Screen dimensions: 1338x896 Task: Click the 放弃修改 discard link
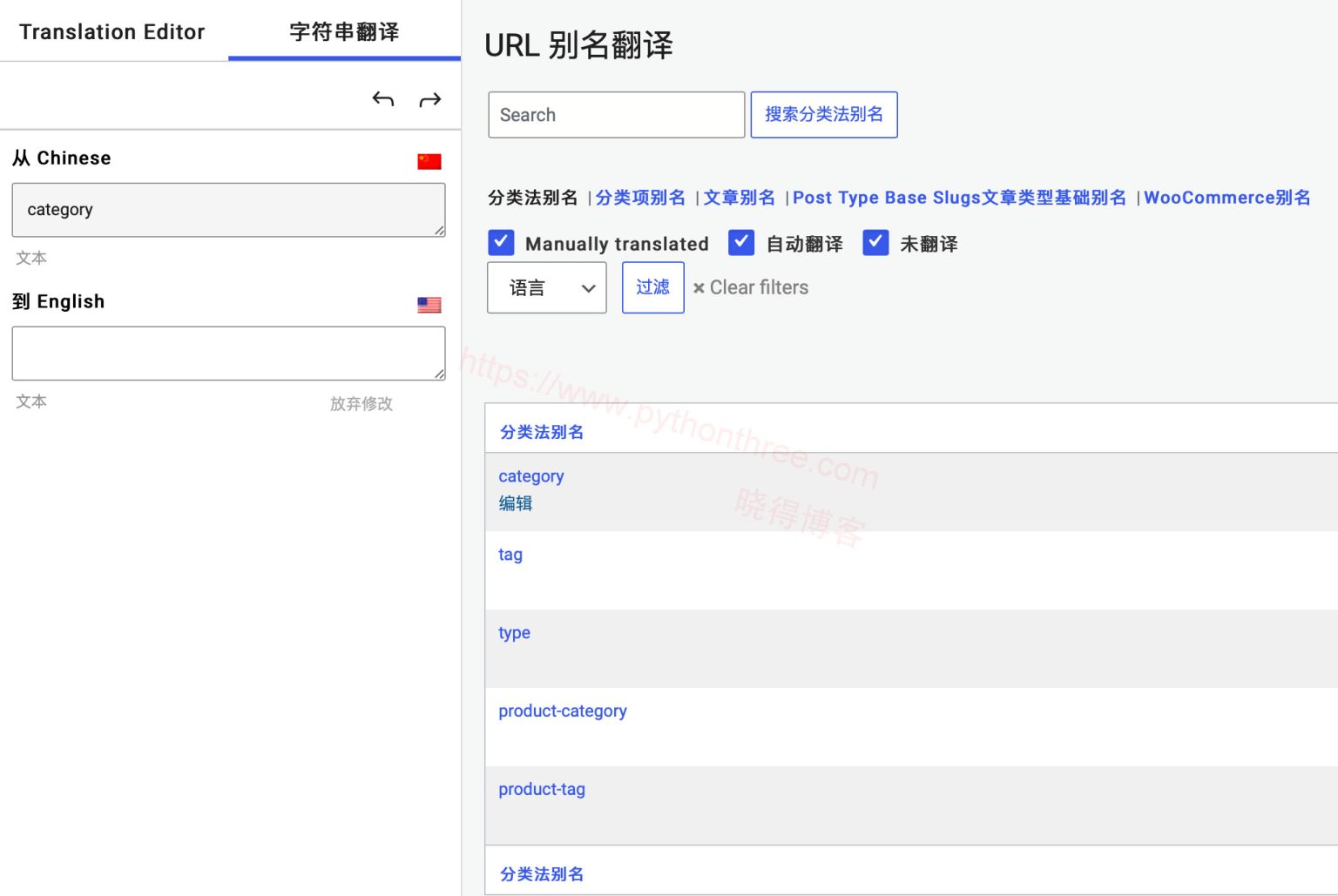tap(361, 403)
